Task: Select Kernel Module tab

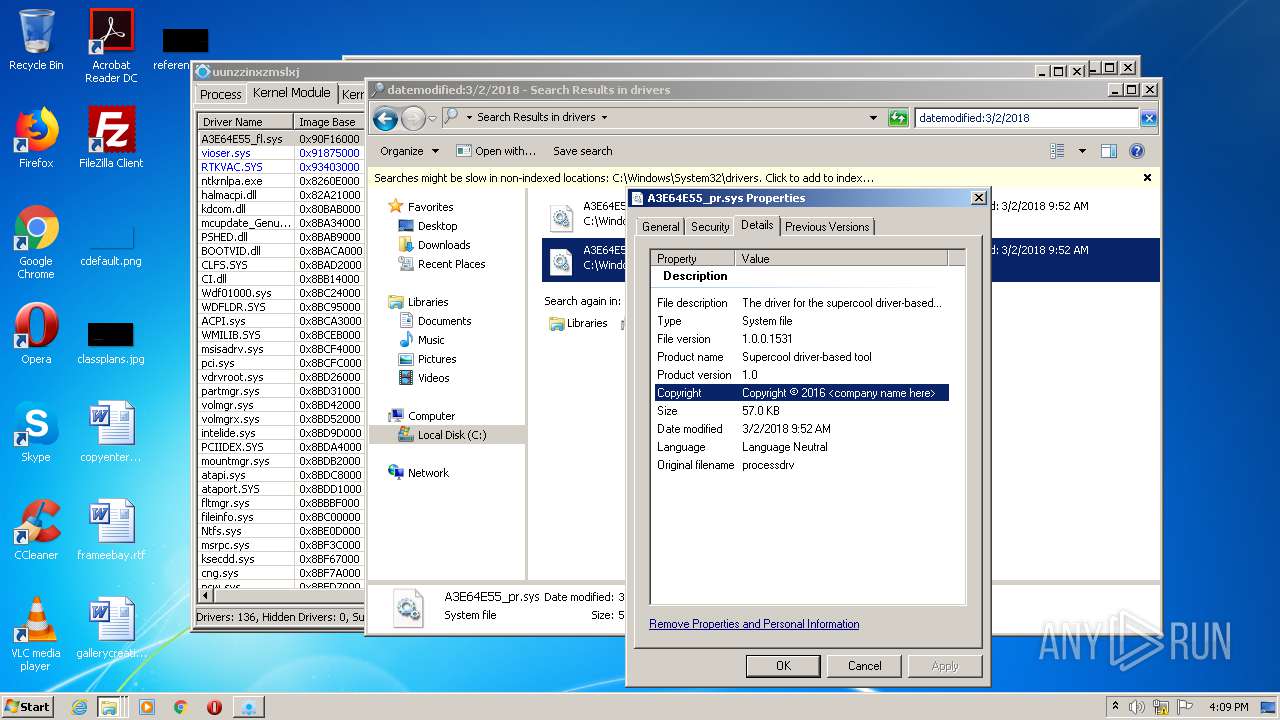Action: (x=291, y=92)
